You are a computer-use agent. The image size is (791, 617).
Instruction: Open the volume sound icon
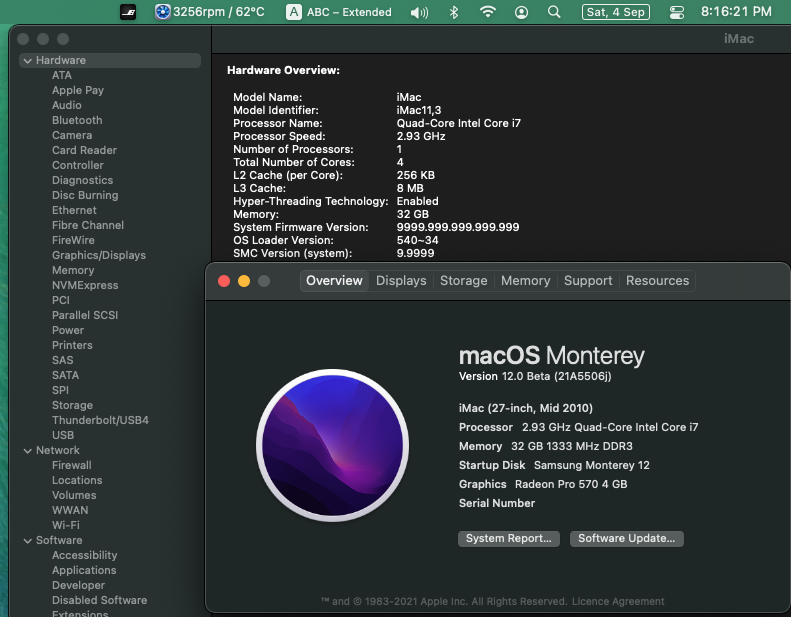419,12
